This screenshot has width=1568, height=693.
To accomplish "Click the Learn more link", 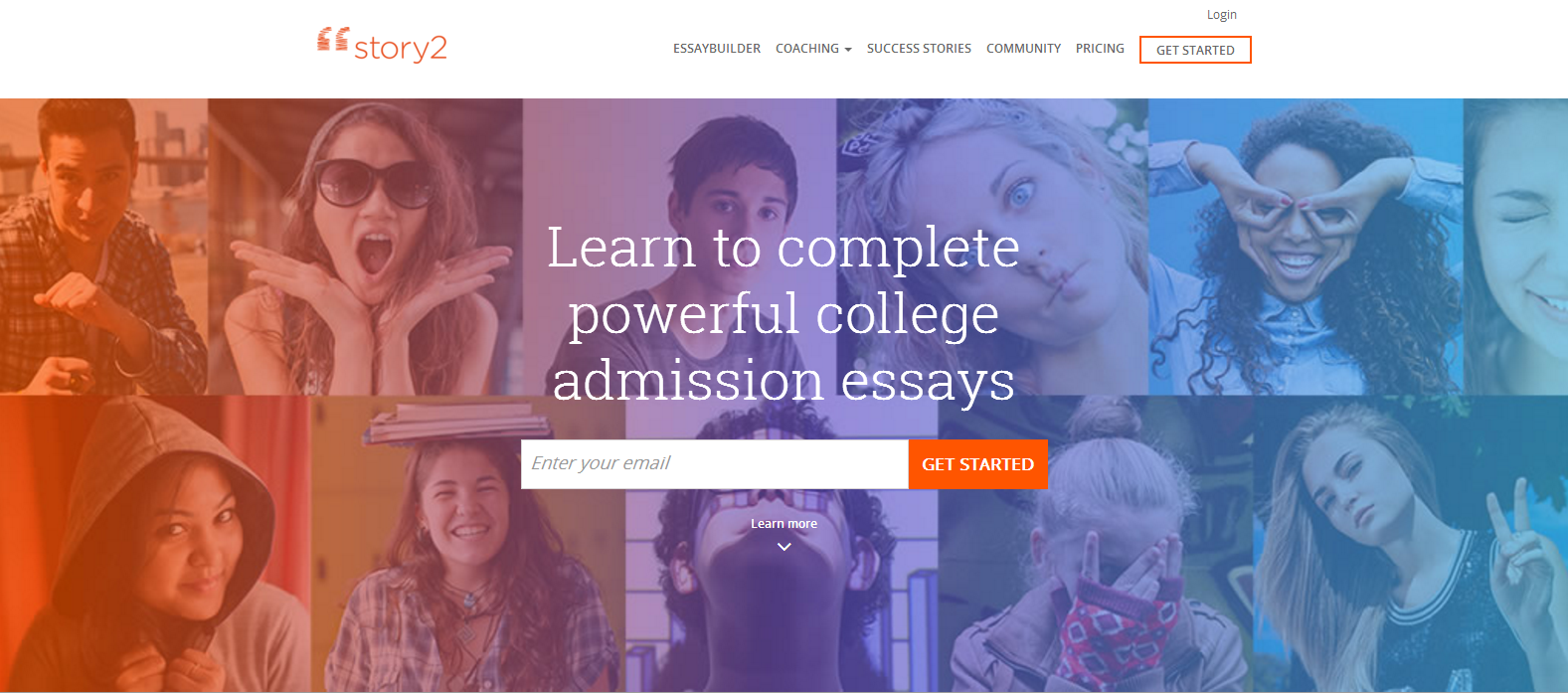I will pyautogui.click(x=784, y=524).
